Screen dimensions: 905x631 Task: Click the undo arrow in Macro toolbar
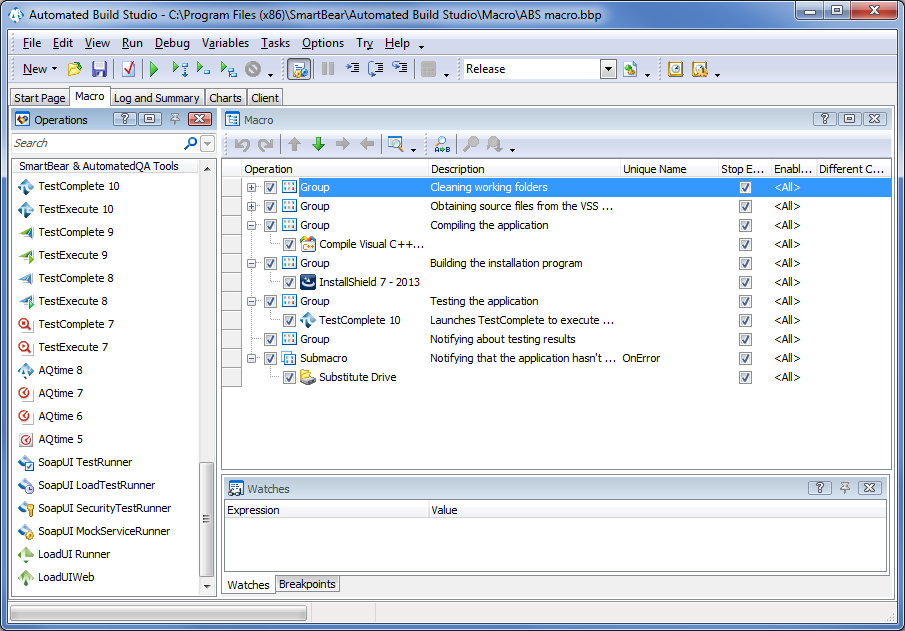pos(242,144)
